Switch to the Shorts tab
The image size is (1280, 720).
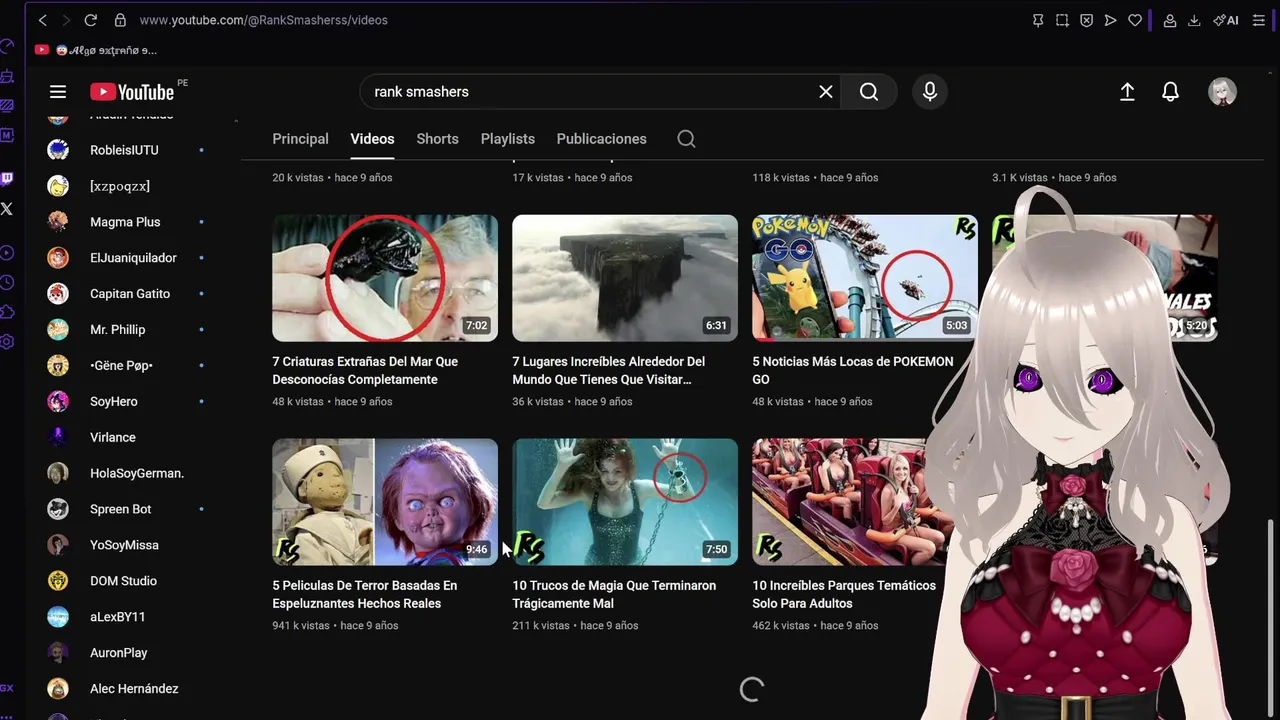pyautogui.click(x=437, y=139)
